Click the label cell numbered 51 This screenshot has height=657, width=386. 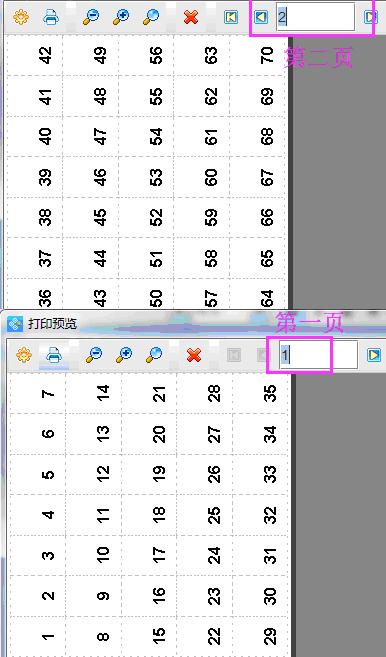click(146, 258)
